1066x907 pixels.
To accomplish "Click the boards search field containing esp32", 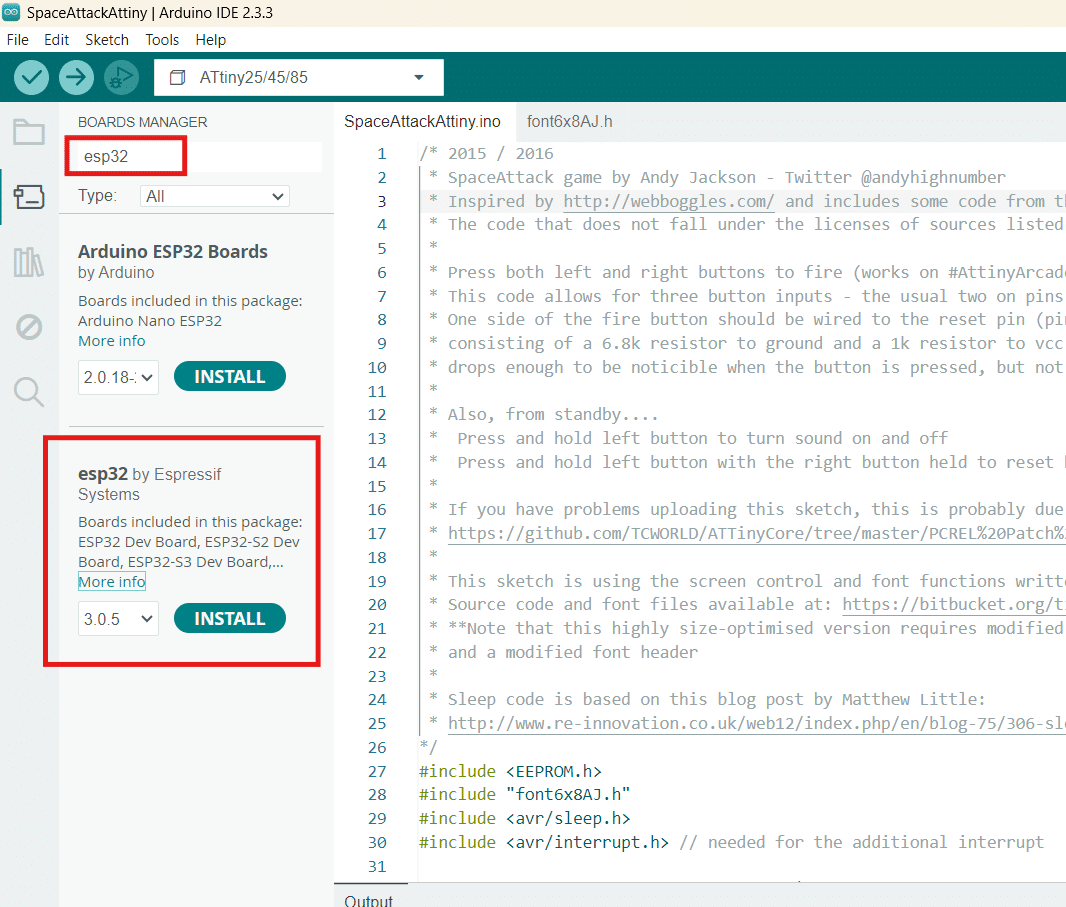I will [x=197, y=156].
